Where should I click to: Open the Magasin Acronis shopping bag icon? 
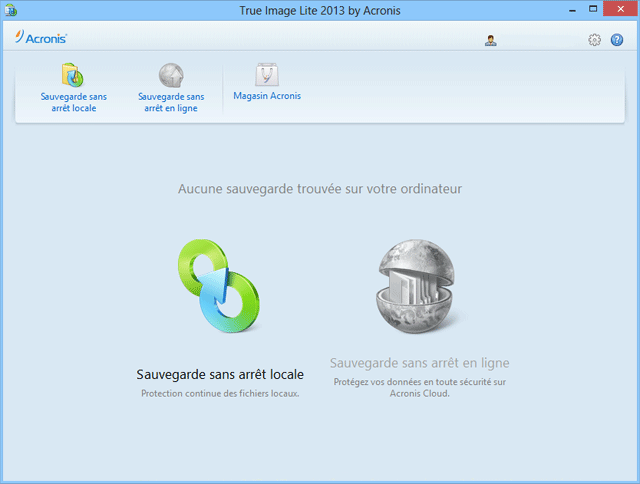pyautogui.click(x=266, y=75)
